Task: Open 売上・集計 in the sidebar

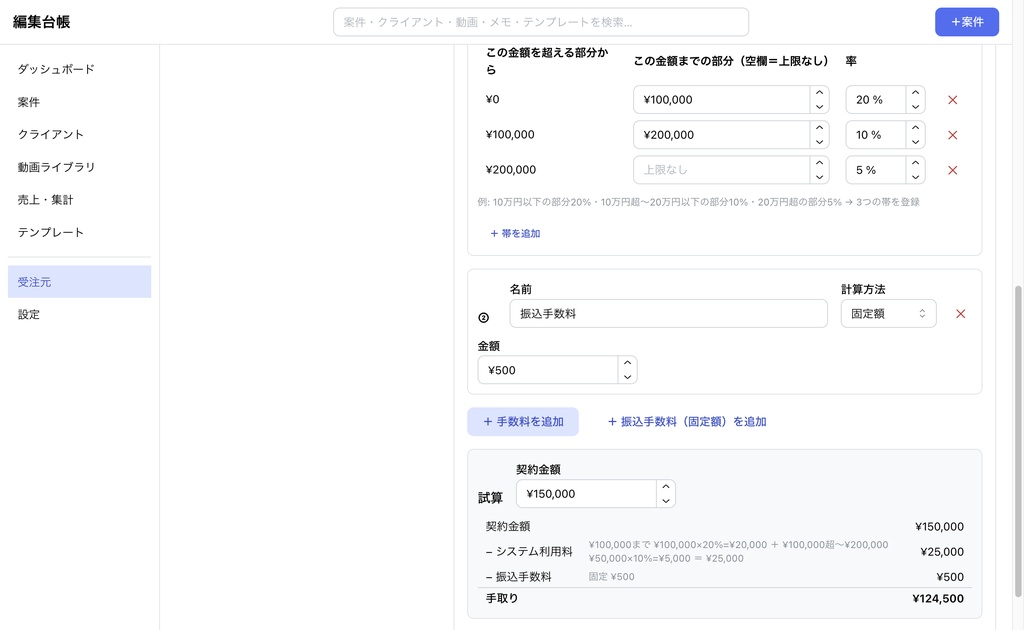Action: (80, 200)
